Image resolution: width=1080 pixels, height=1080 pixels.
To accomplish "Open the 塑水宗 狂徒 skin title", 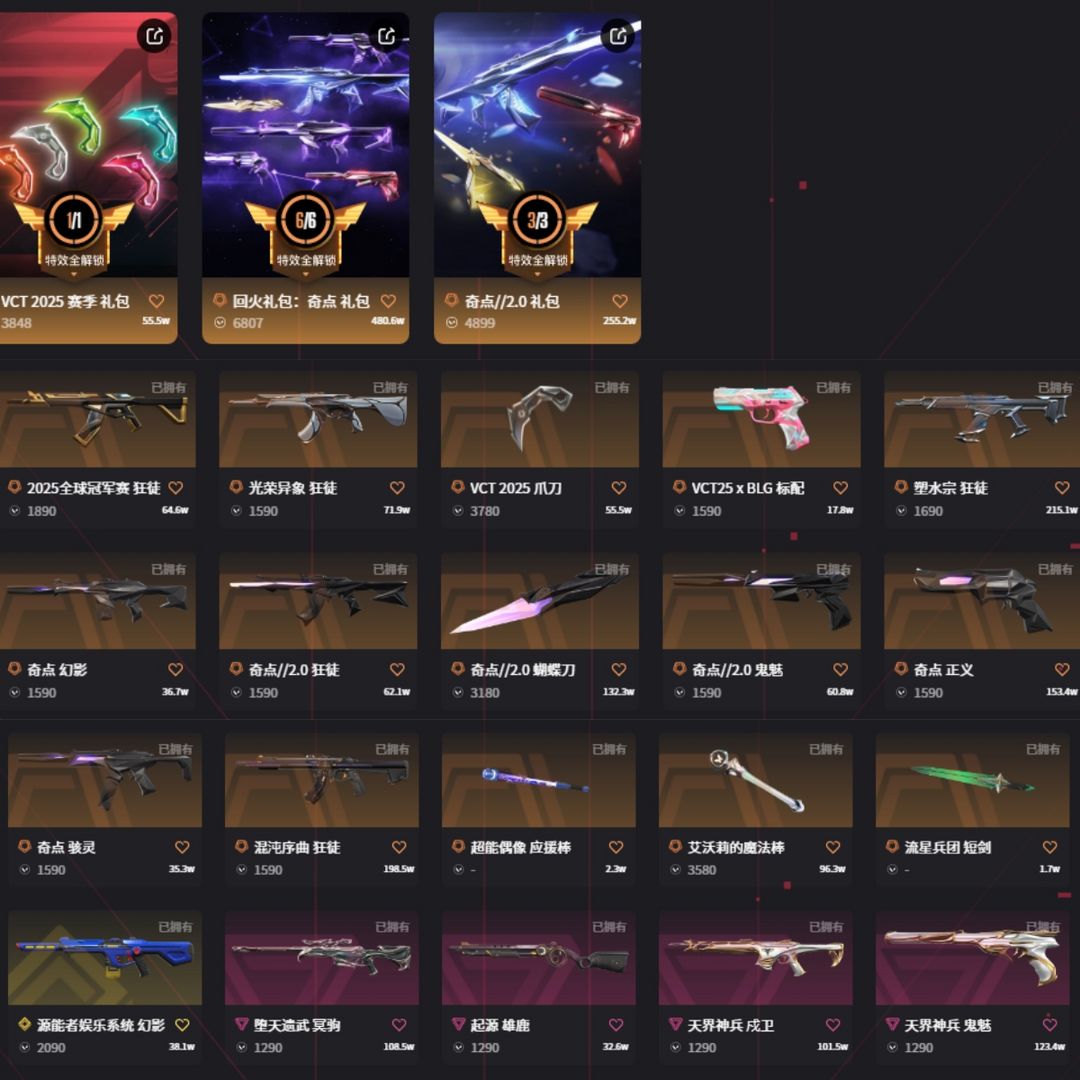I will coord(951,488).
